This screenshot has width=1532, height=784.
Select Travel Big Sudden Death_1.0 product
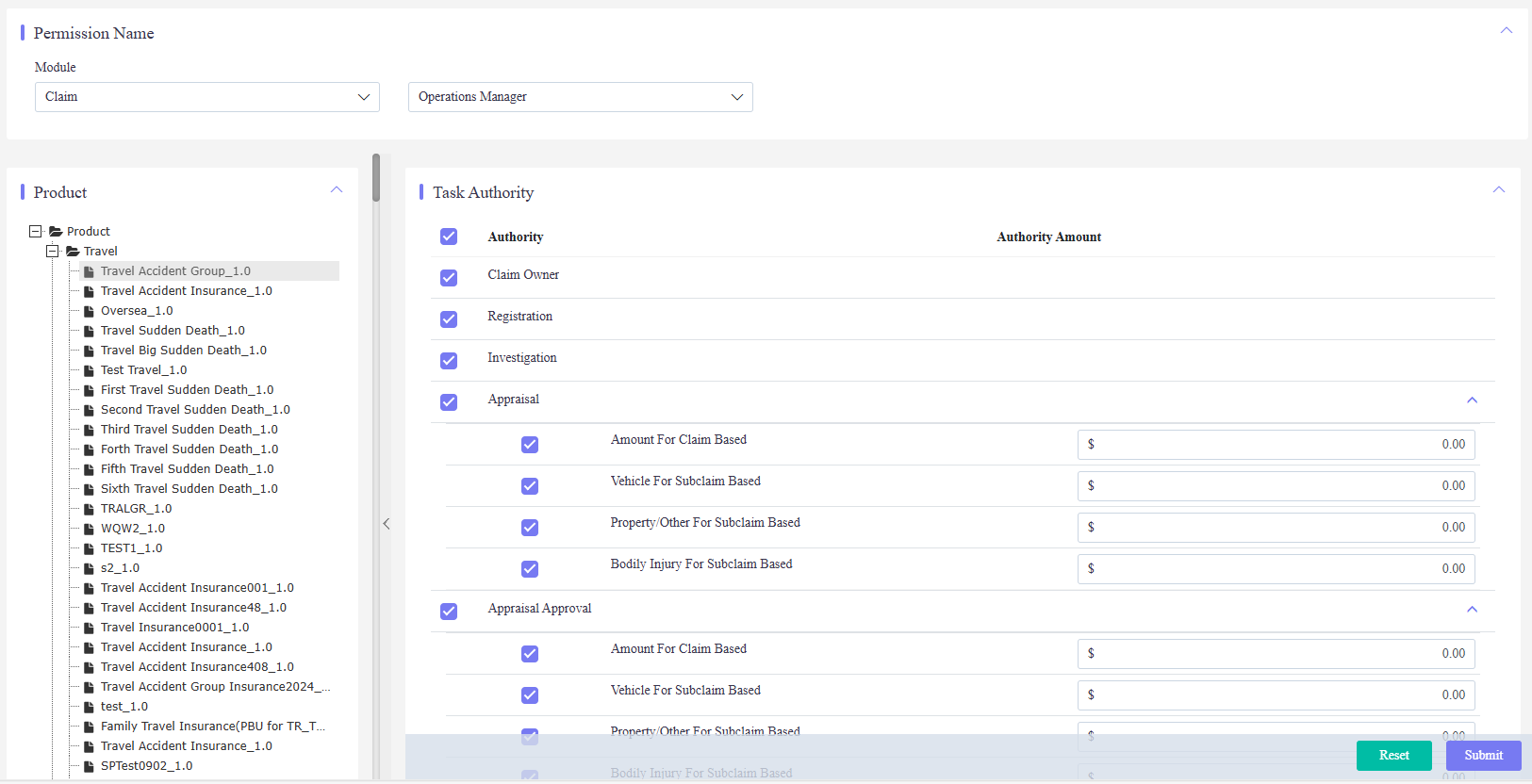[184, 351]
